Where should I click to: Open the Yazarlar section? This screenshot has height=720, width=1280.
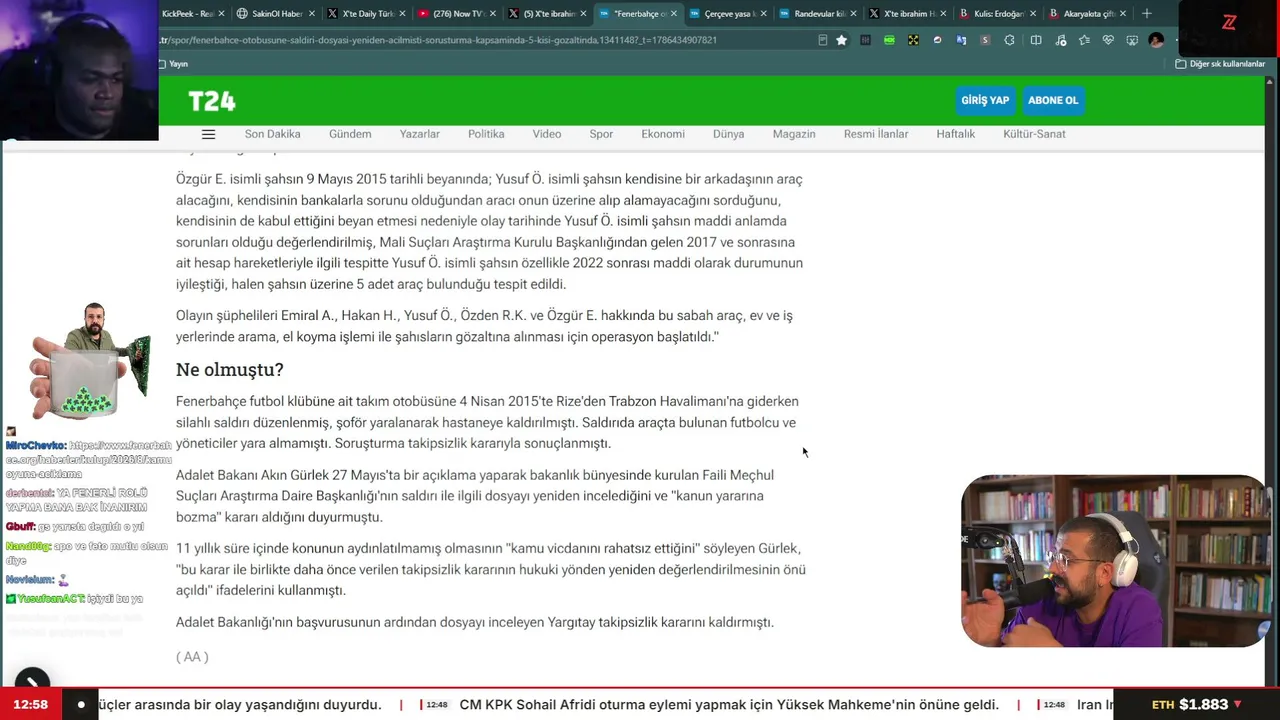point(420,134)
